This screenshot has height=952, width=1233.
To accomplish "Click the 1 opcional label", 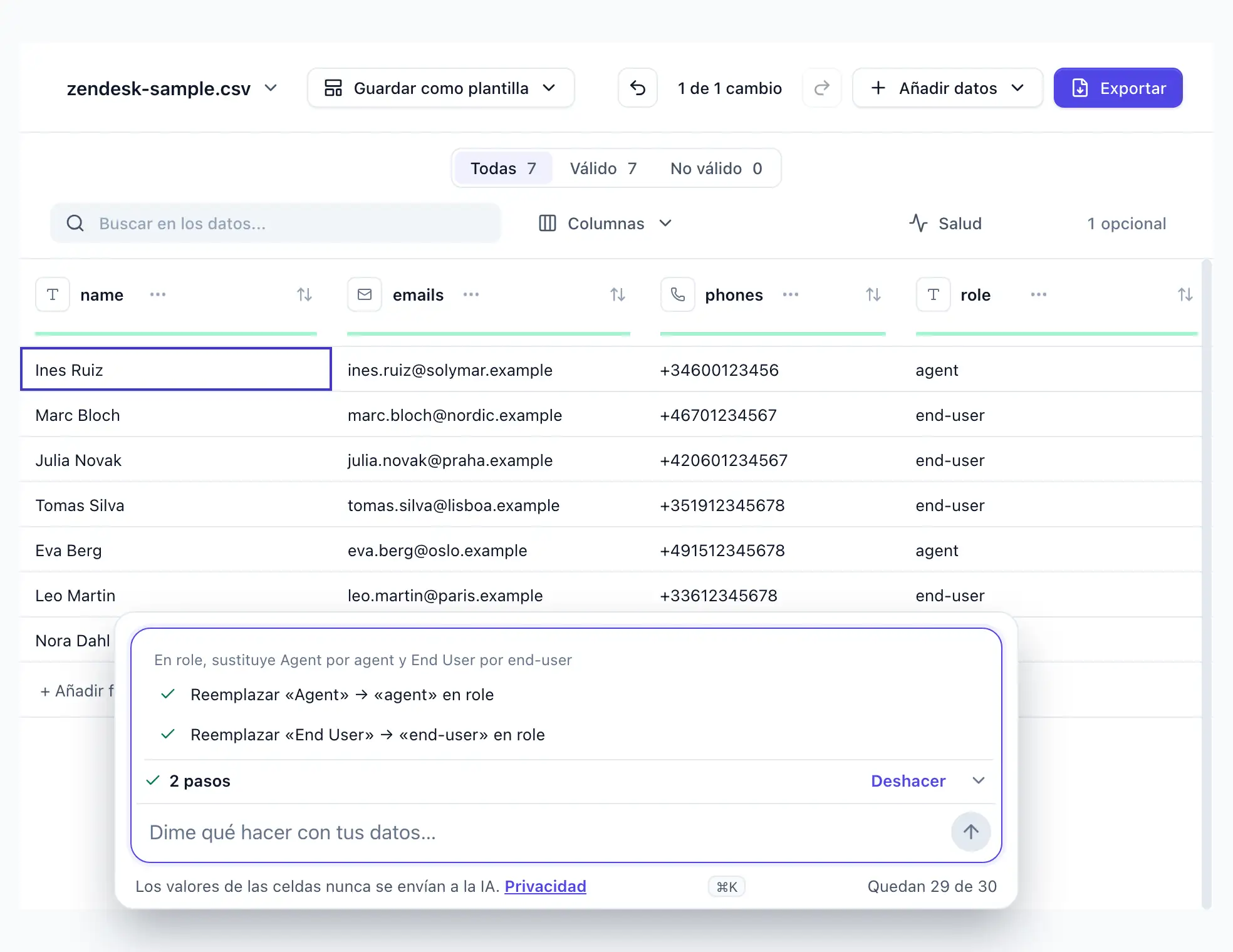I will [x=1126, y=224].
